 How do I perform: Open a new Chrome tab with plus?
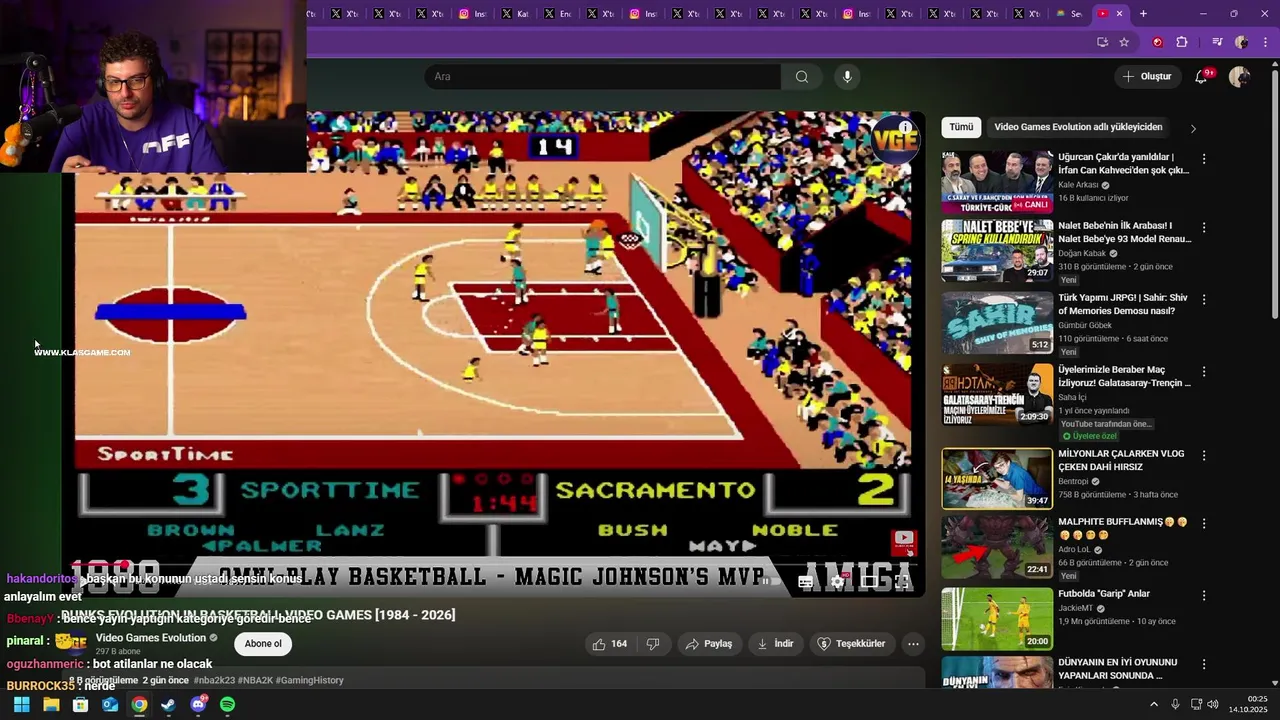(x=1143, y=14)
